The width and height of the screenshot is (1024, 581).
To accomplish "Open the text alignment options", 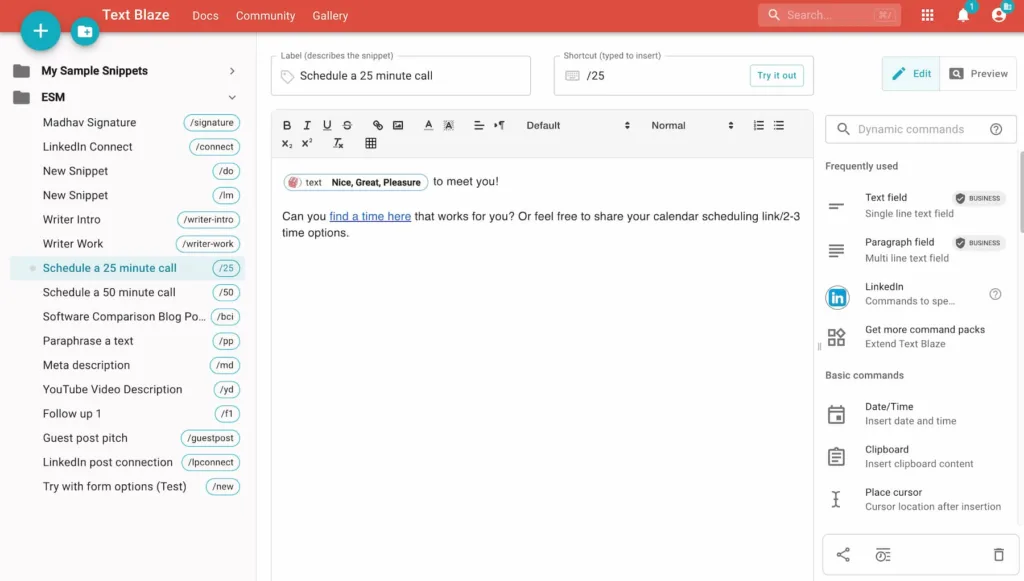I will (479, 125).
